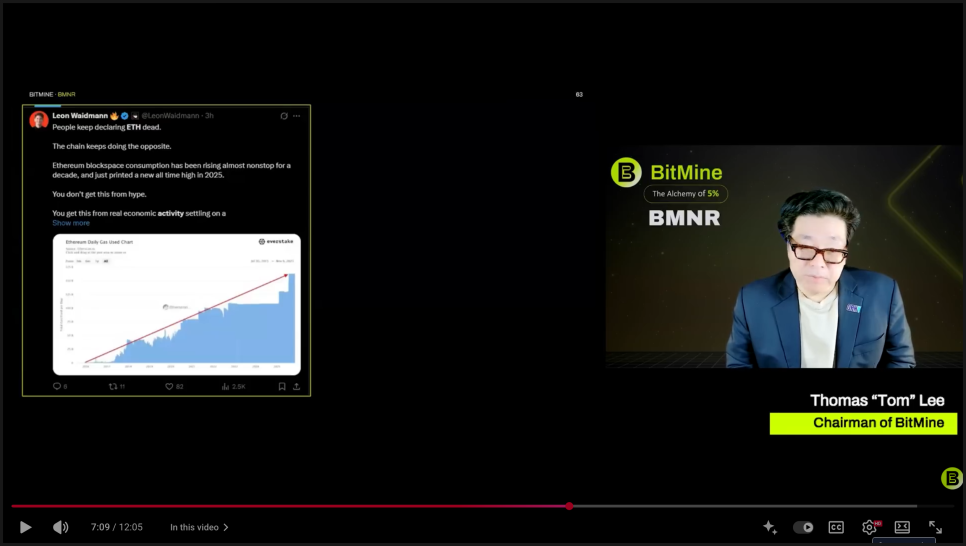
Task: Bookmark the Leon Waidmann tweet
Action: pyautogui.click(x=282, y=386)
